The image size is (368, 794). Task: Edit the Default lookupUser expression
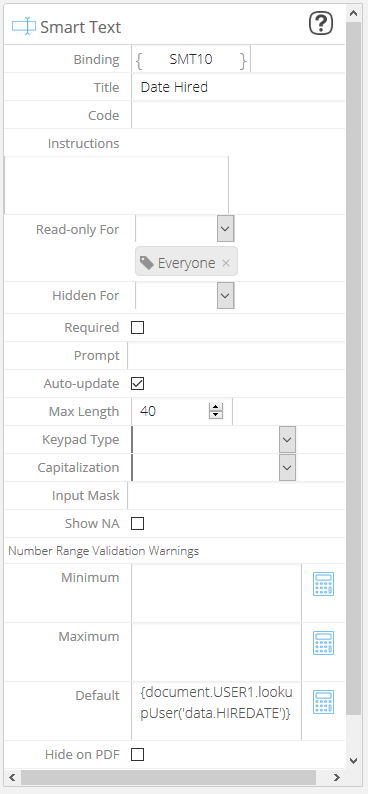point(216,711)
